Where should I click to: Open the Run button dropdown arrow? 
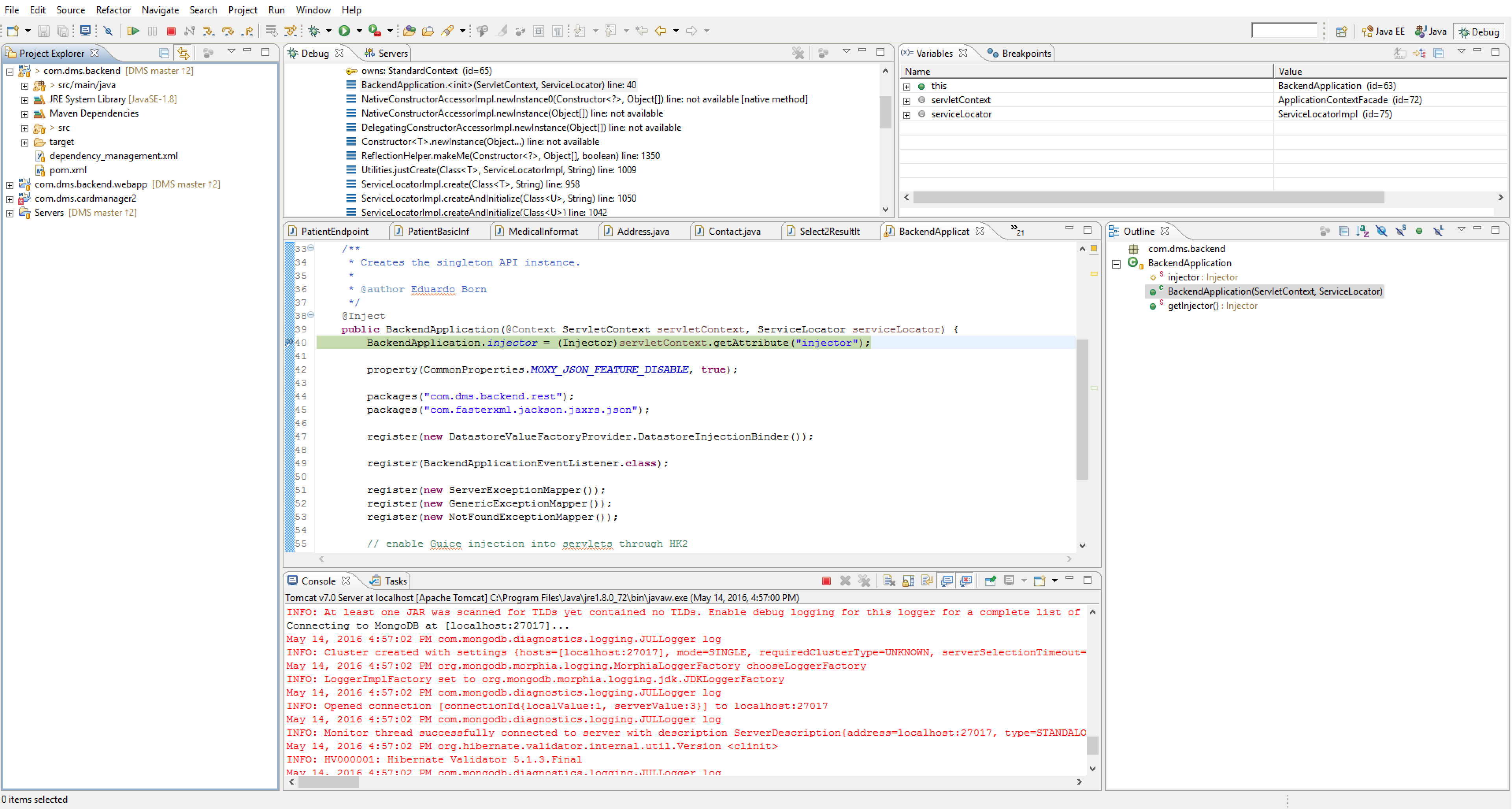pos(359,31)
